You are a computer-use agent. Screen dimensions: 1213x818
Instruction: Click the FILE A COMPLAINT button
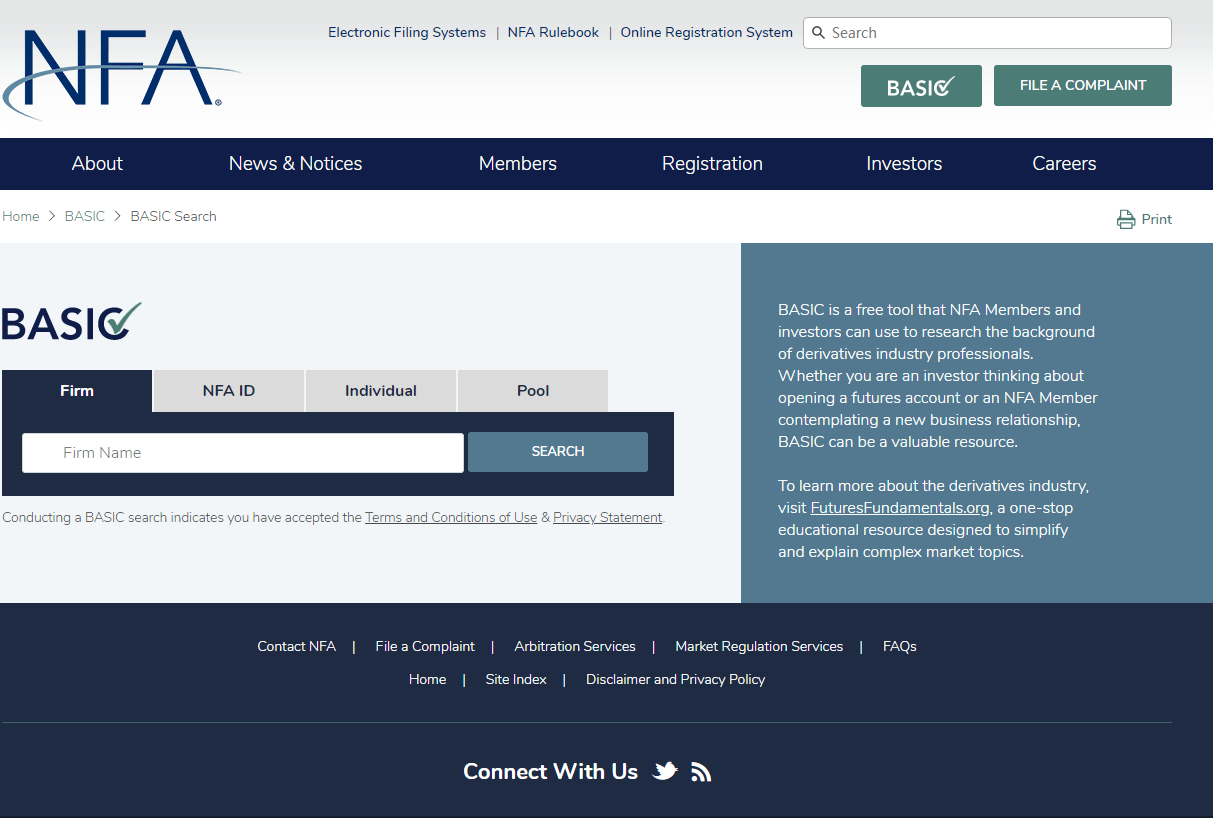tap(1082, 86)
